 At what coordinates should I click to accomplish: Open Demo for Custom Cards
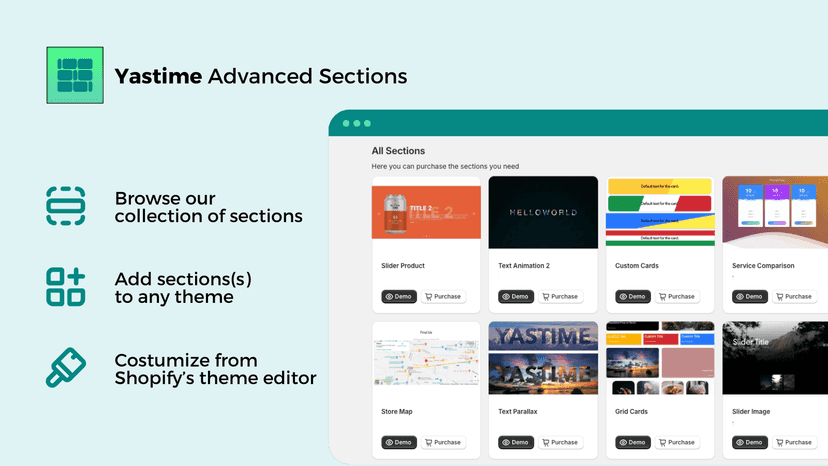click(633, 296)
